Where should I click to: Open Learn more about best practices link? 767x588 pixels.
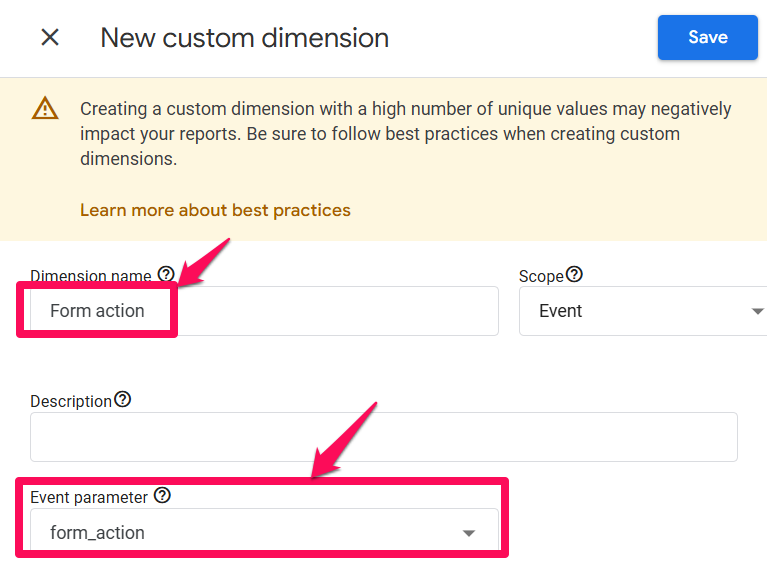[215, 210]
